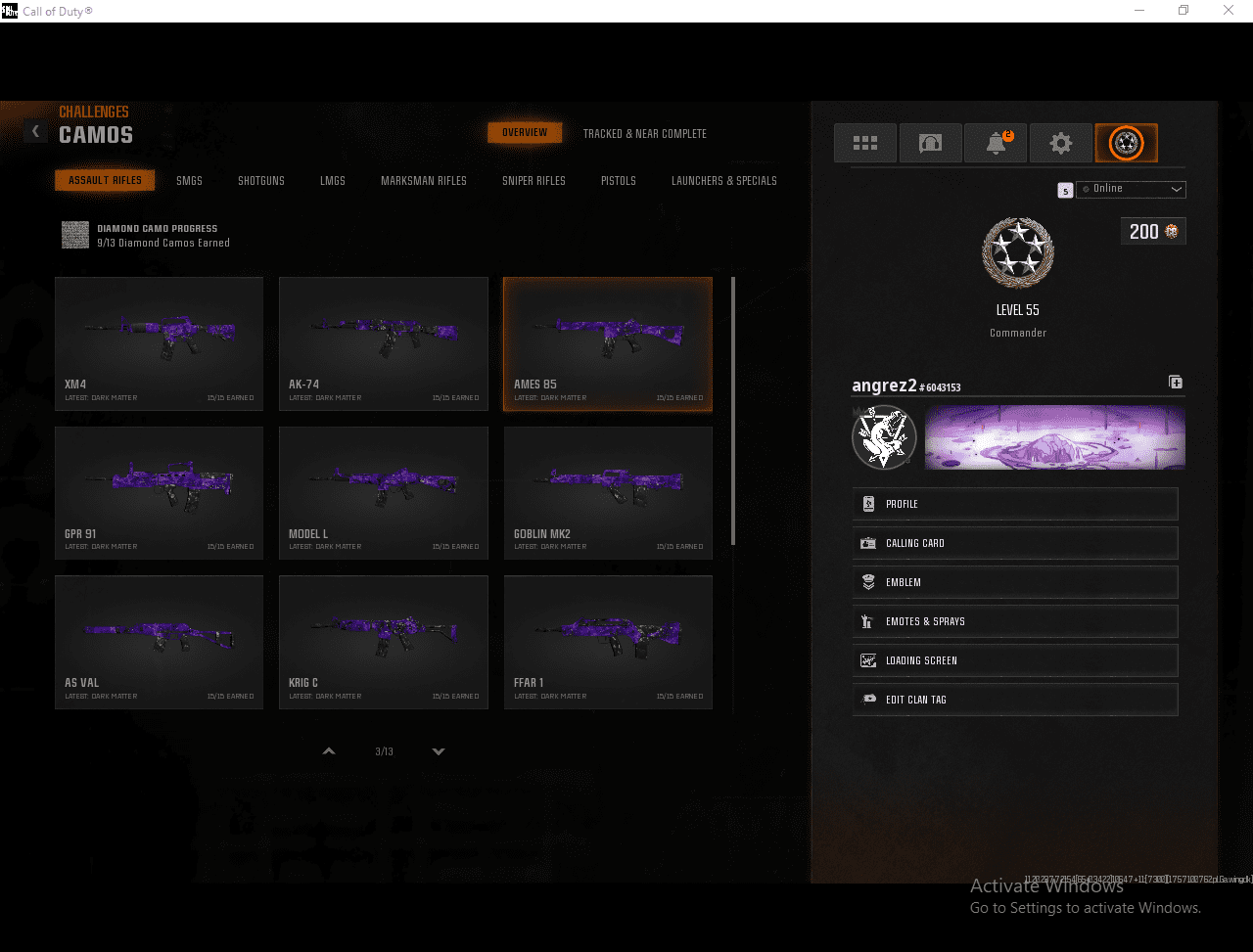The image size is (1253, 952).
Task: Switch to the Sniper Rifles tab
Action: [534, 181]
